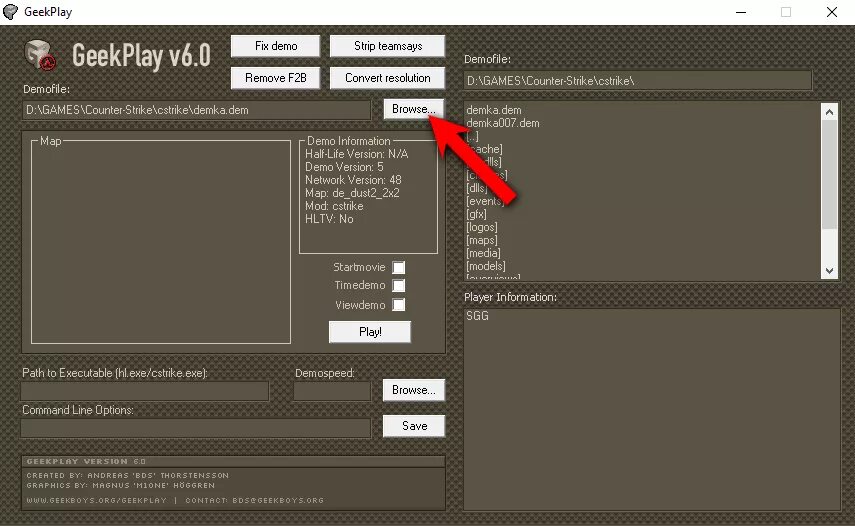
Task: Open the [..] parent folder entry
Action: [x=472, y=136]
